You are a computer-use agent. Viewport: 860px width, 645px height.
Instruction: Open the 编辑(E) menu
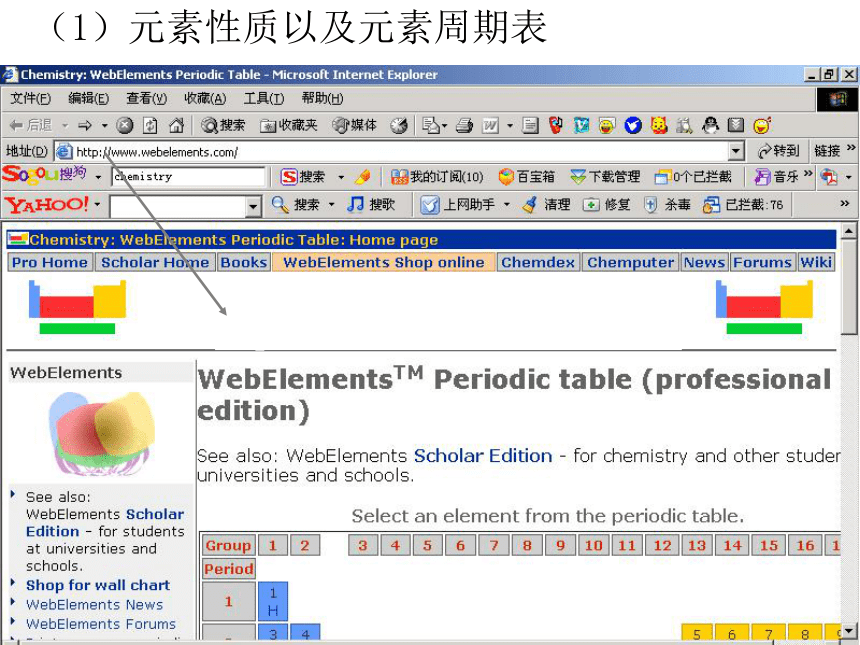coord(88,99)
